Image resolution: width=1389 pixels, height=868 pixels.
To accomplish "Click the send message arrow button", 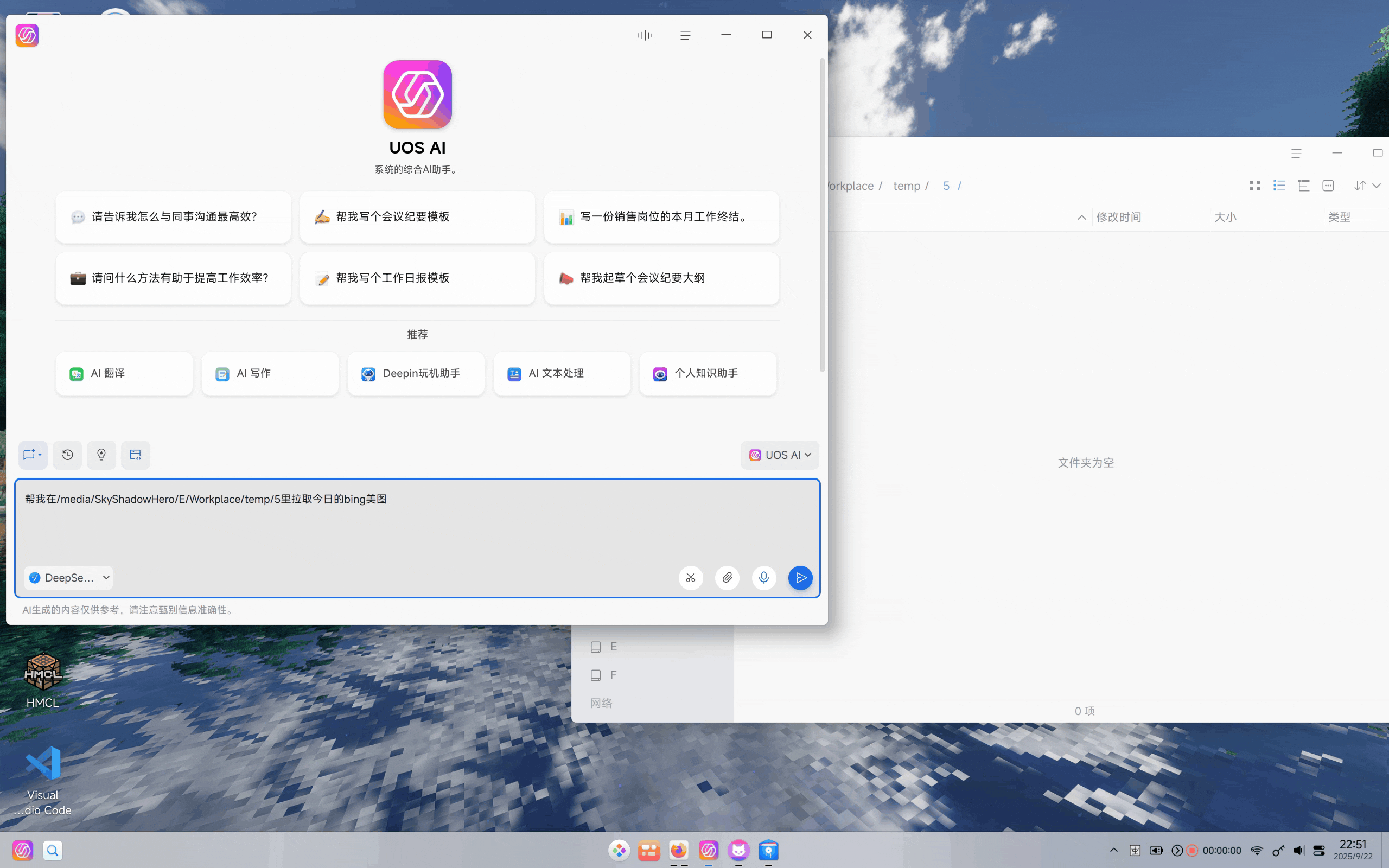I will [800, 578].
